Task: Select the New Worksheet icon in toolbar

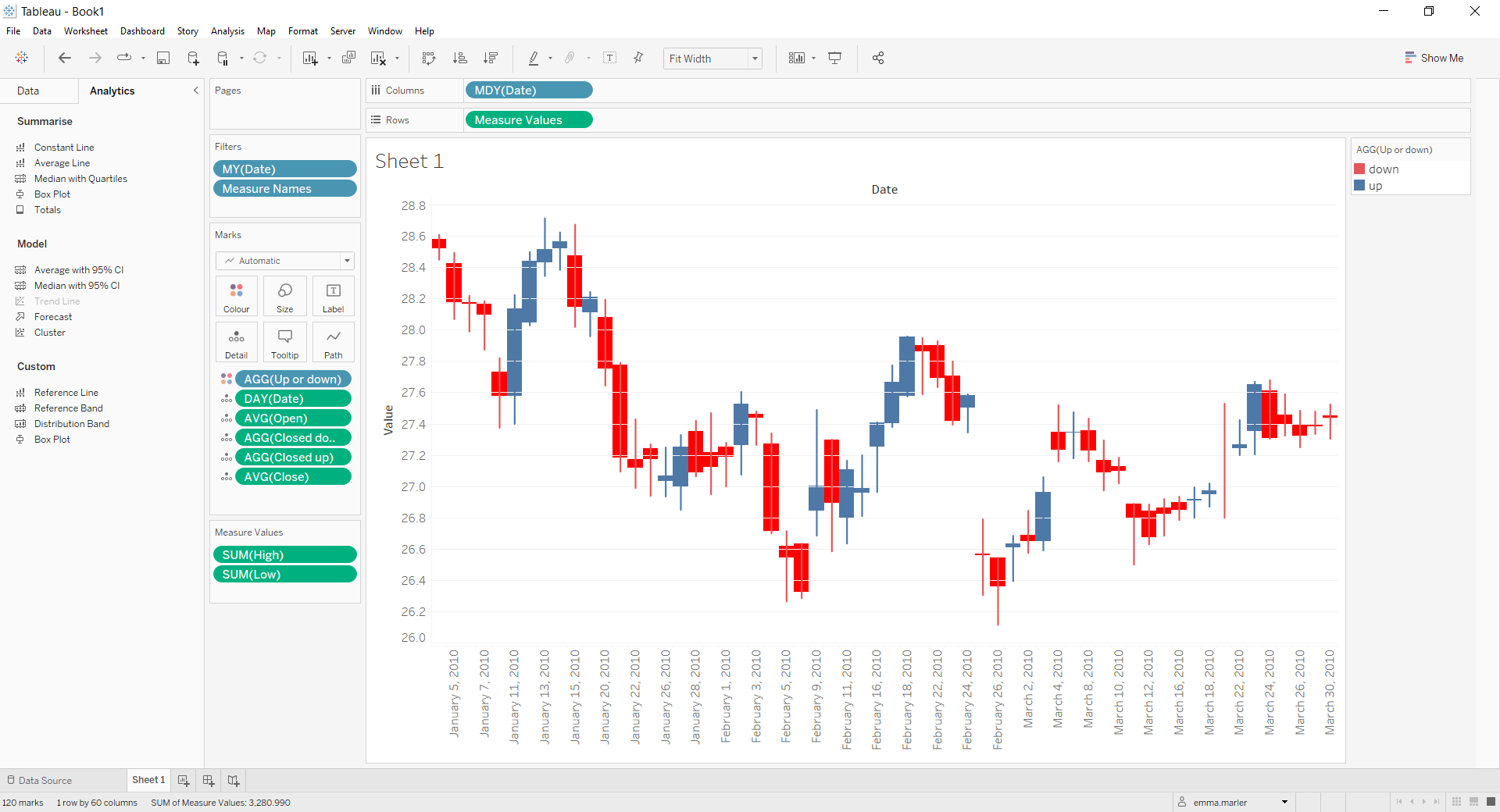Action: click(312, 58)
